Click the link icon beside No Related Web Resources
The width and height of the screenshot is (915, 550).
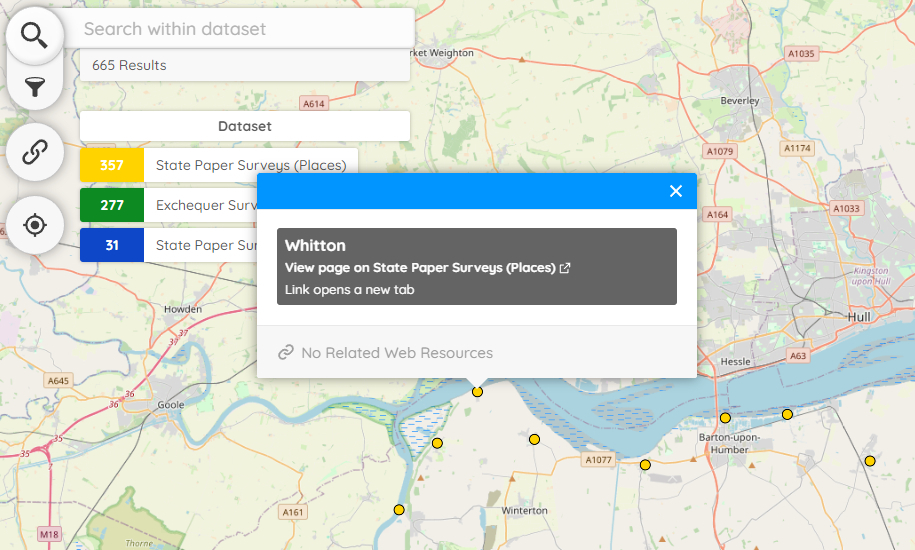click(x=286, y=353)
